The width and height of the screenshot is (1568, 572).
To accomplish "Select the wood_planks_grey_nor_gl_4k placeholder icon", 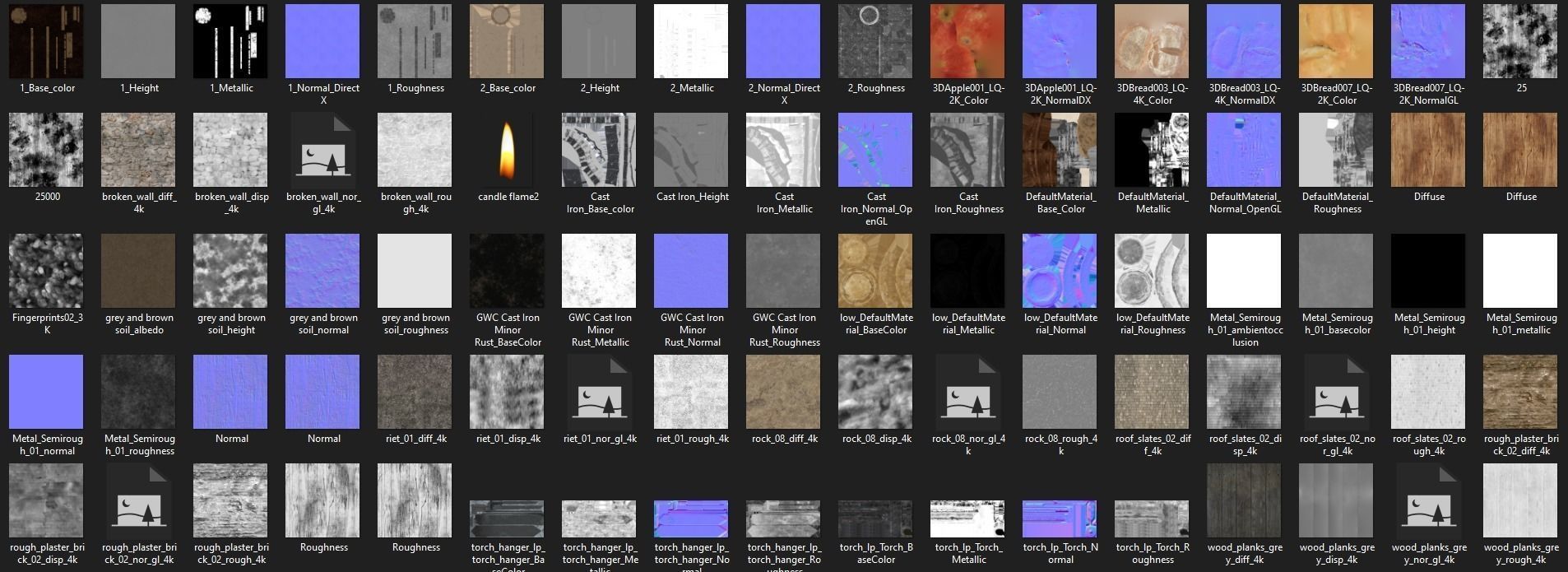I will click(x=1429, y=500).
